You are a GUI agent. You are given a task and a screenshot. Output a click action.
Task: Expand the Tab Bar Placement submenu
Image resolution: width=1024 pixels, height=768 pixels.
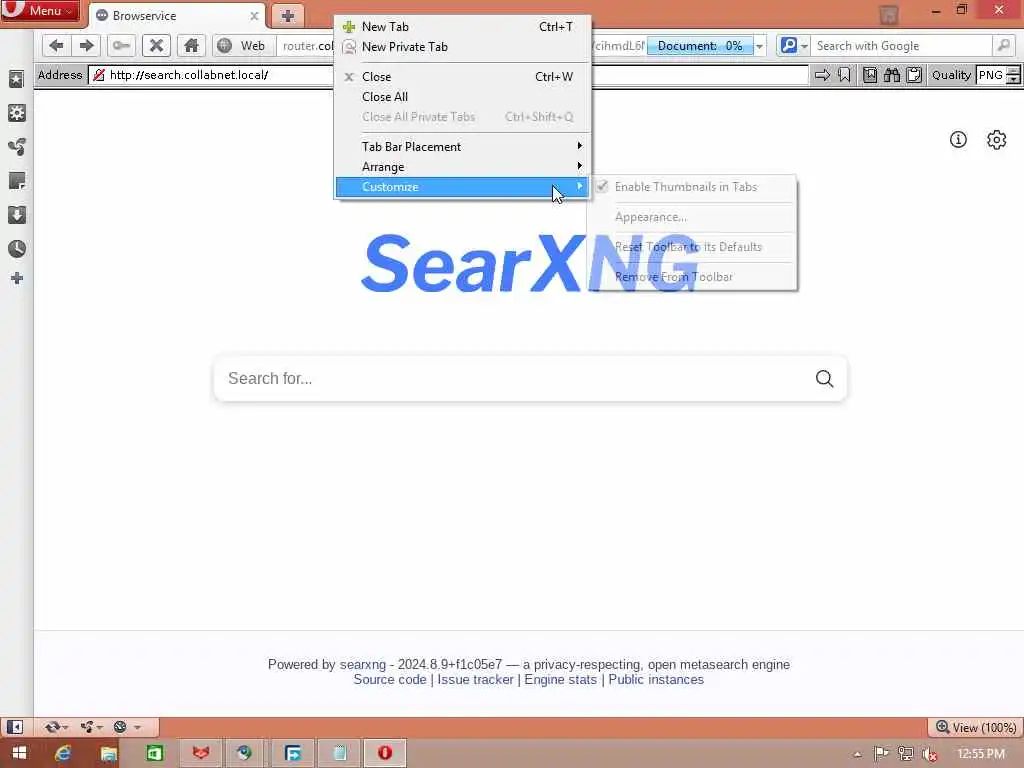point(462,146)
